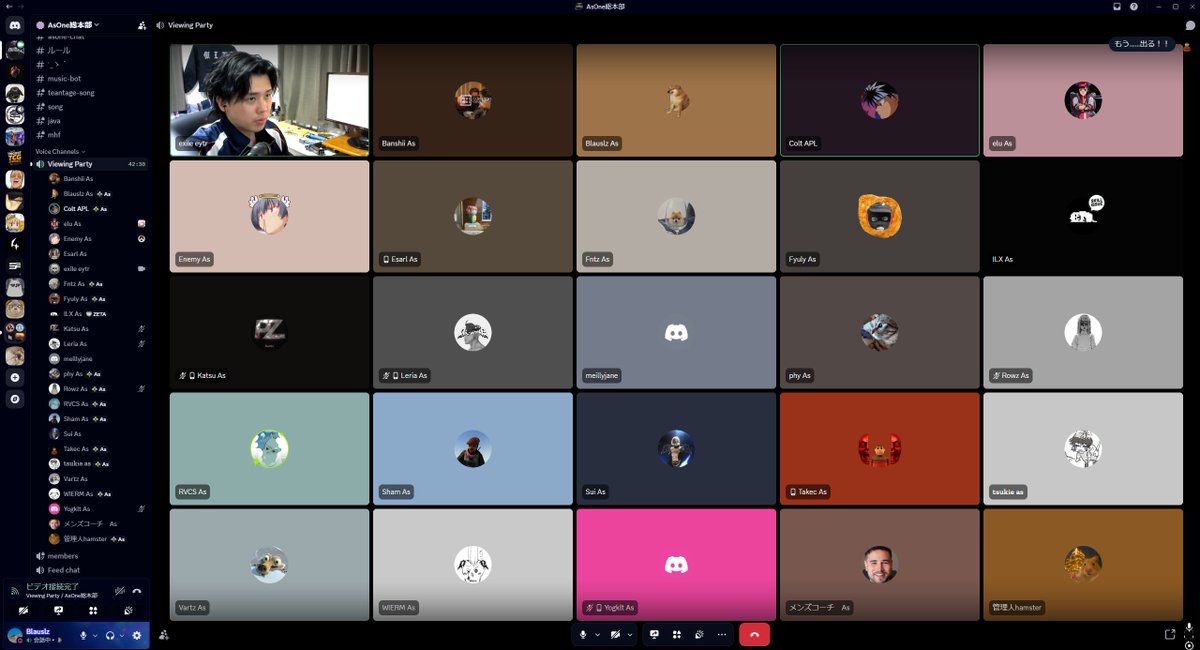
Task: Start an activity from sidebar voice panel
Action: [x=93, y=610]
